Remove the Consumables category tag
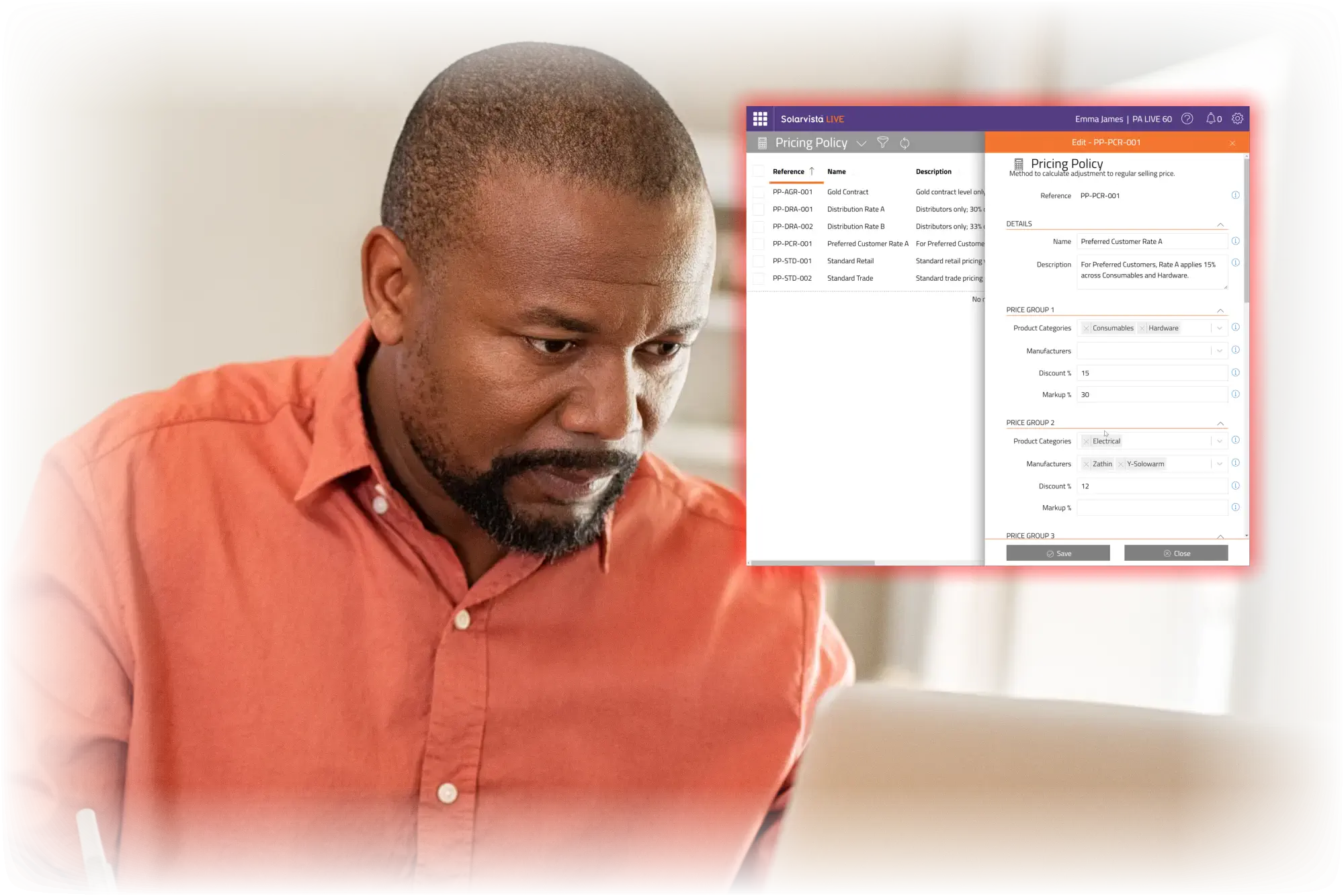The image size is (1344, 896). (1086, 328)
